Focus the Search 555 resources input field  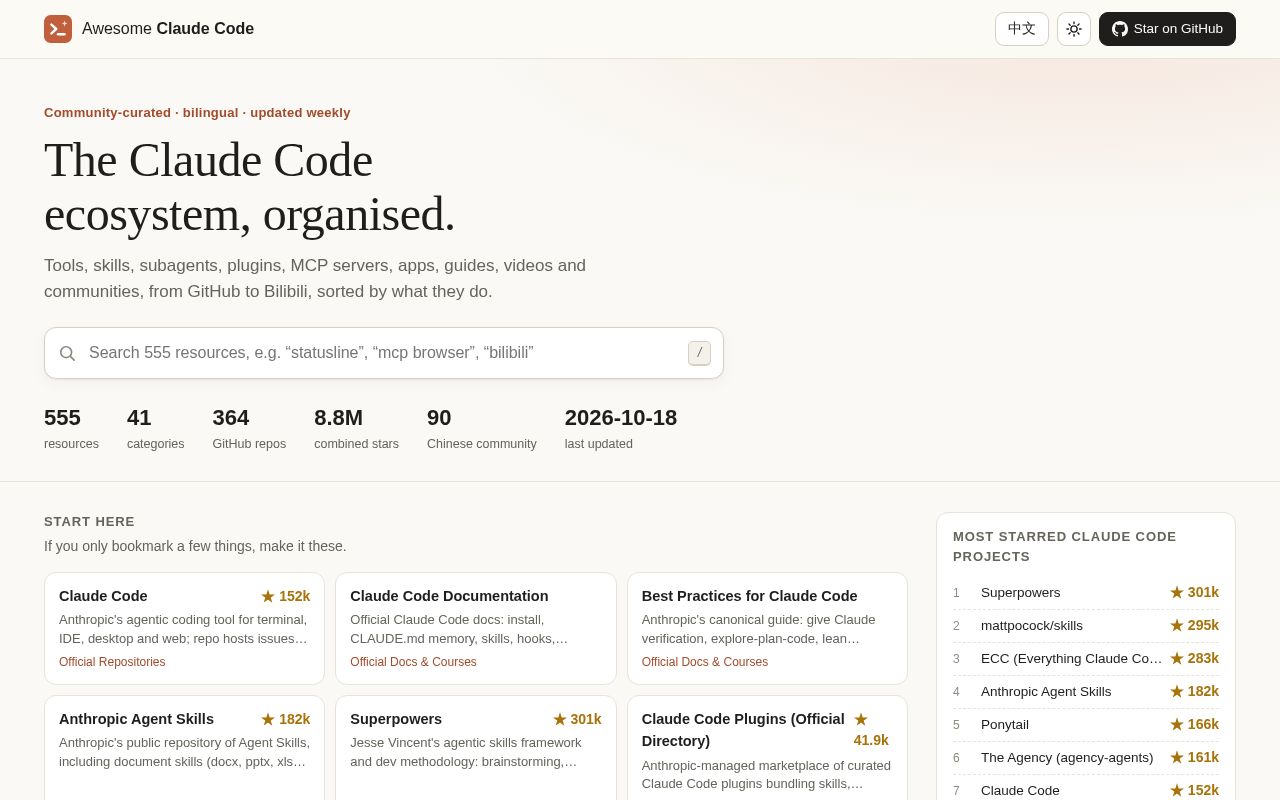(384, 353)
